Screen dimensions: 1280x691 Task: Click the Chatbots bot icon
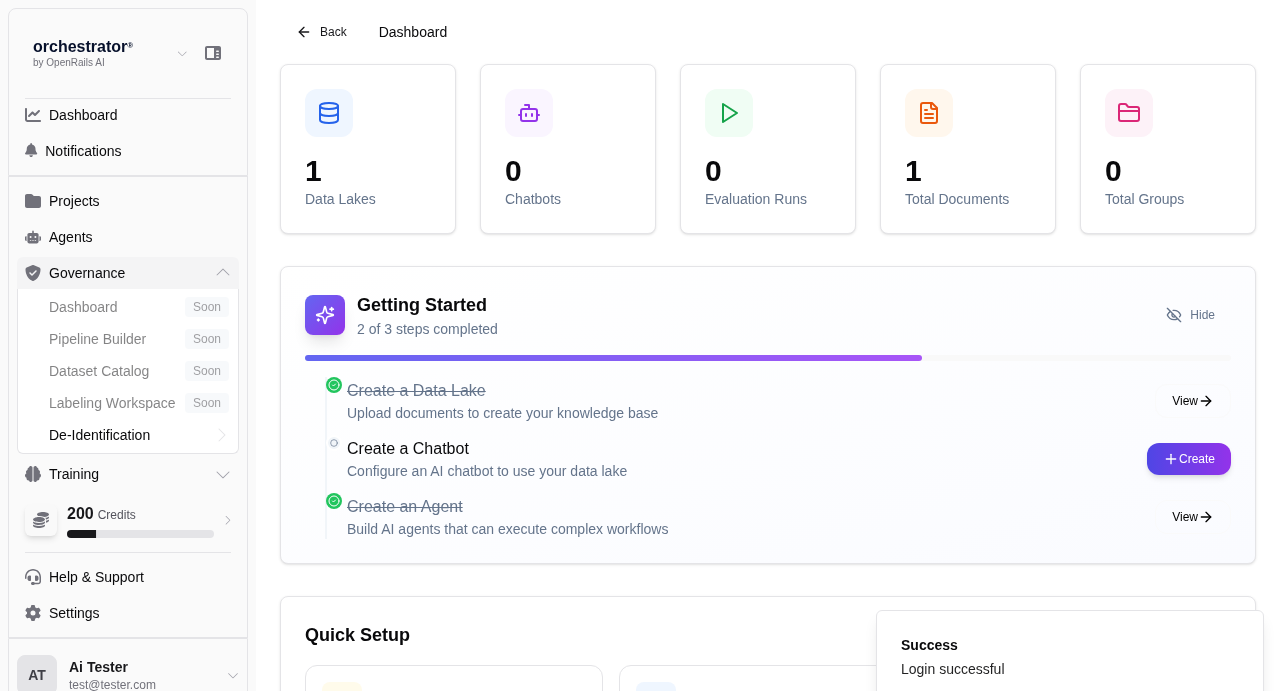pos(528,113)
